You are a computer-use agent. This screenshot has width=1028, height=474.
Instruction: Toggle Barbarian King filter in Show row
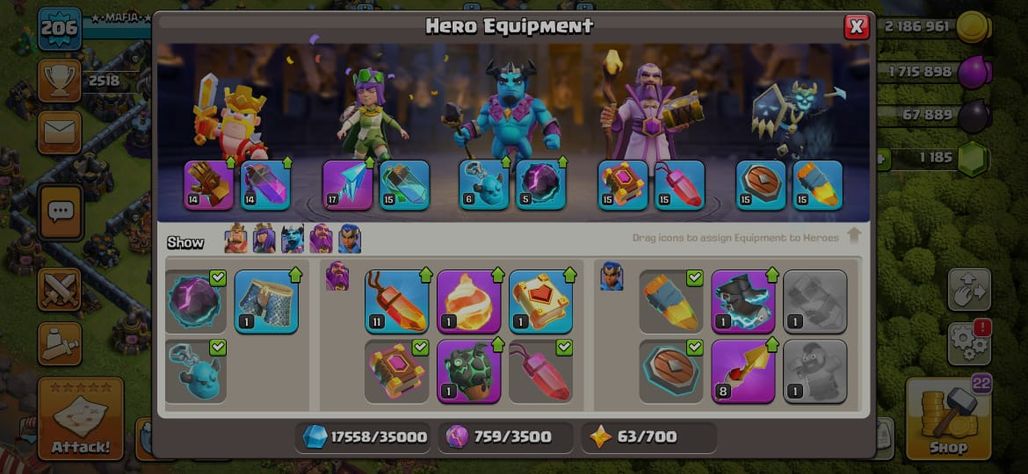236,239
